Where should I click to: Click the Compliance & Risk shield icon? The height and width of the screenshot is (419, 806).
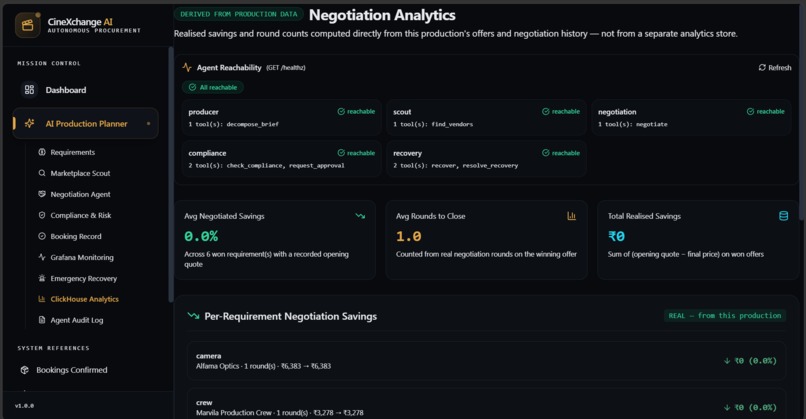click(42, 215)
